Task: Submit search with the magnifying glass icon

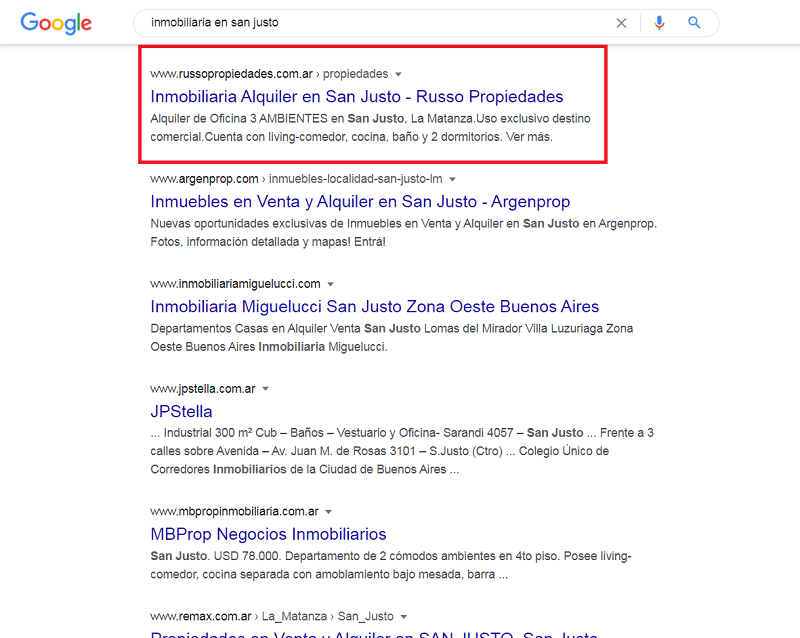Action: point(694,22)
